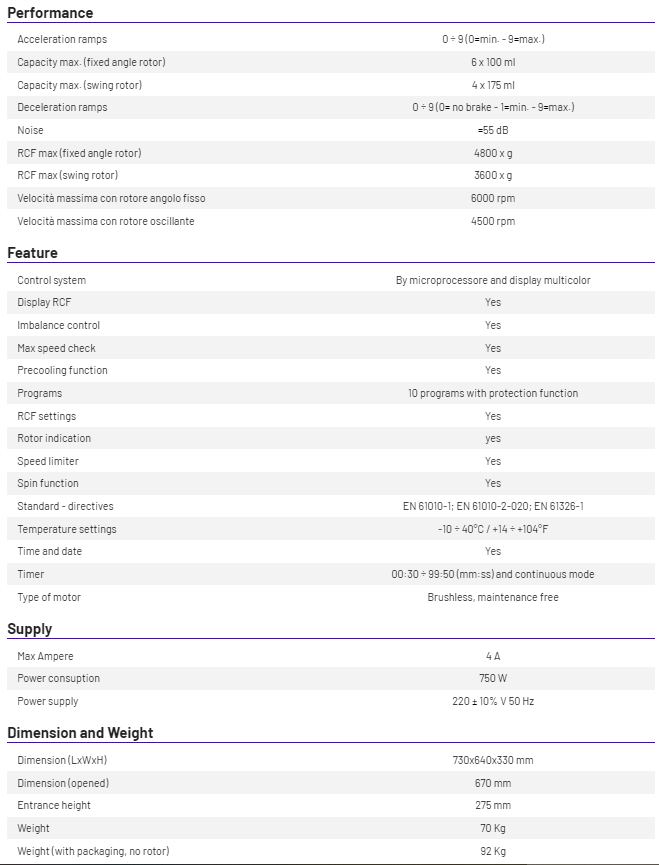Select the Power supply value
Image resolution: width=659 pixels, height=865 pixels.
point(493,701)
